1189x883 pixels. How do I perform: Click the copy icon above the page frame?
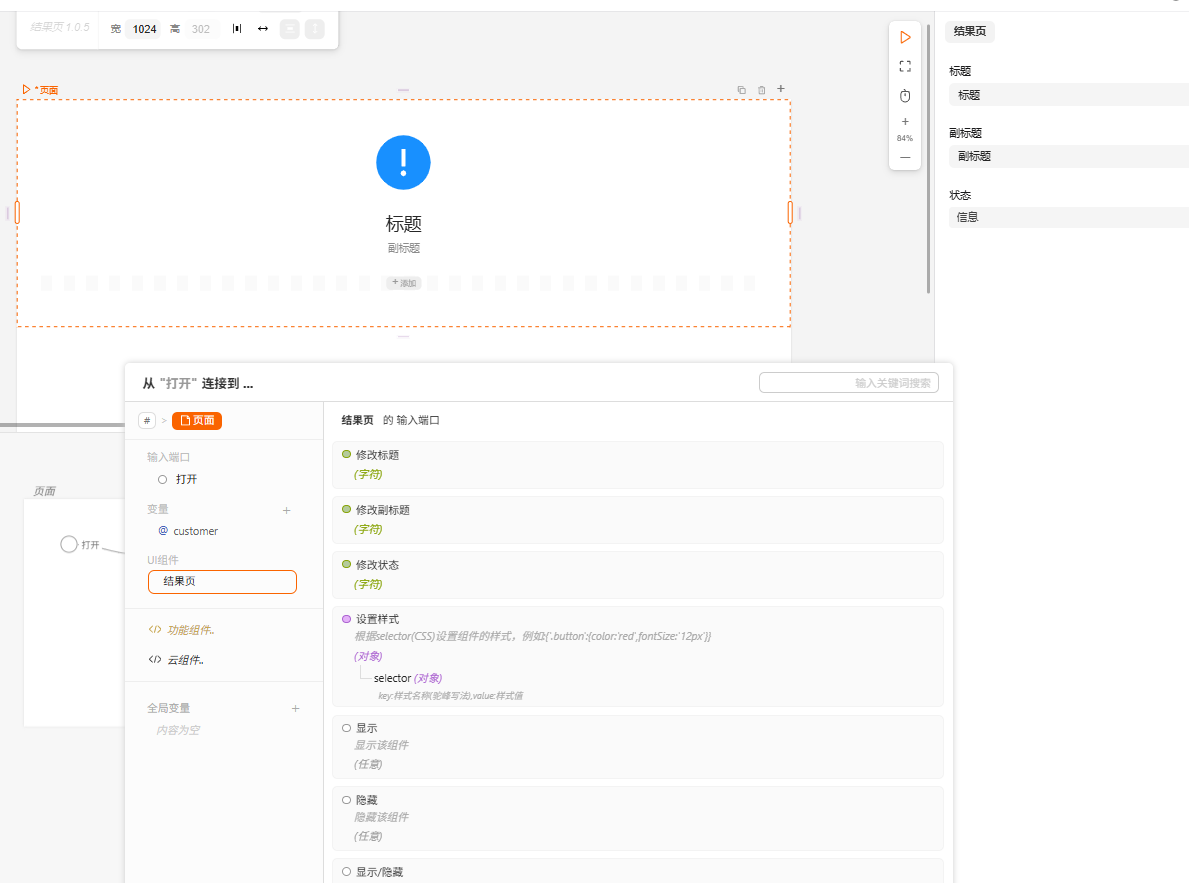[x=741, y=90]
